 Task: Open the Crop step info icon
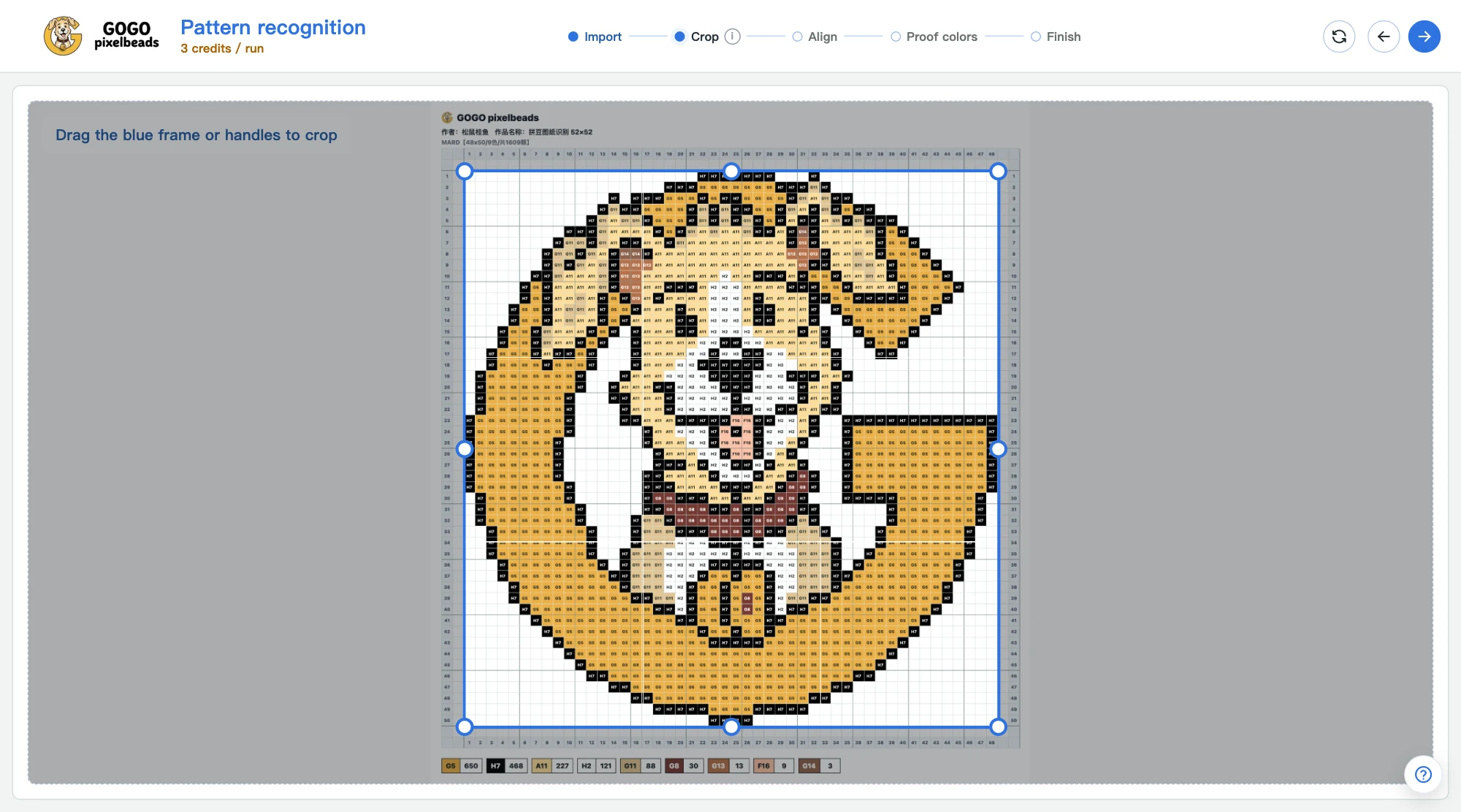coord(733,37)
